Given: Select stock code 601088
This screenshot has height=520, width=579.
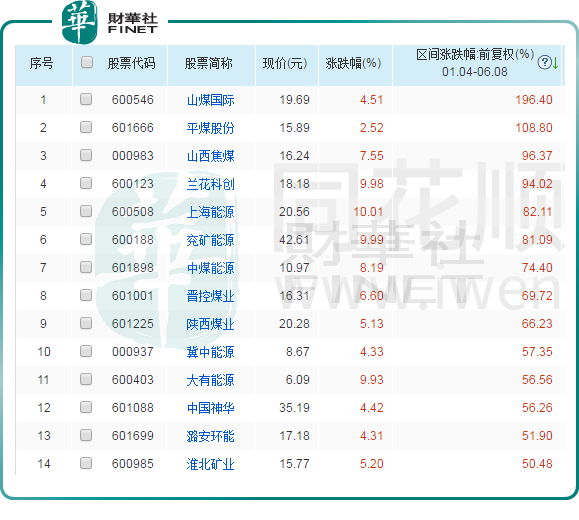Looking at the screenshot, I should pyautogui.click(x=133, y=408).
